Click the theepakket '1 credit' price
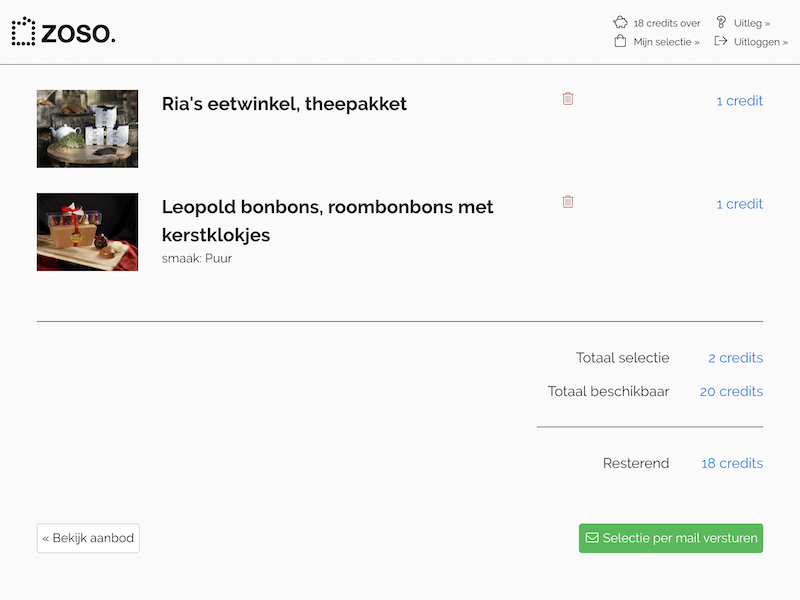This screenshot has height=600, width=800. pyautogui.click(x=739, y=101)
